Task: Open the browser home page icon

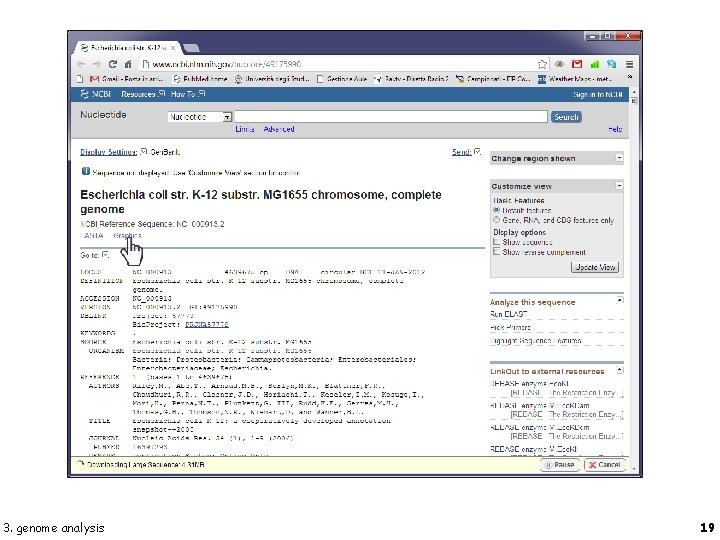Action: (128, 64)
